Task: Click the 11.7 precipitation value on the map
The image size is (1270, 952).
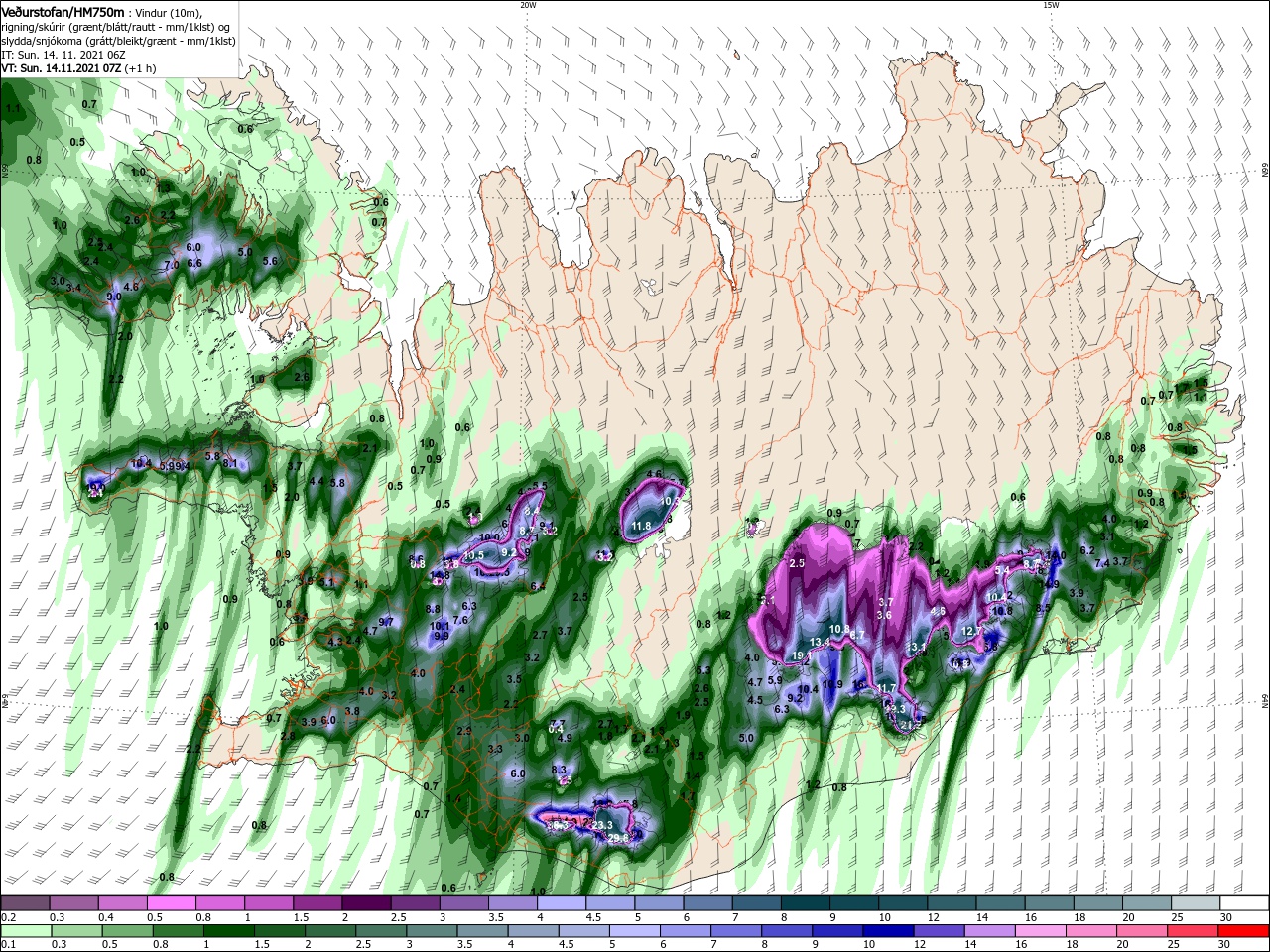Action: (x=885, y=688)
